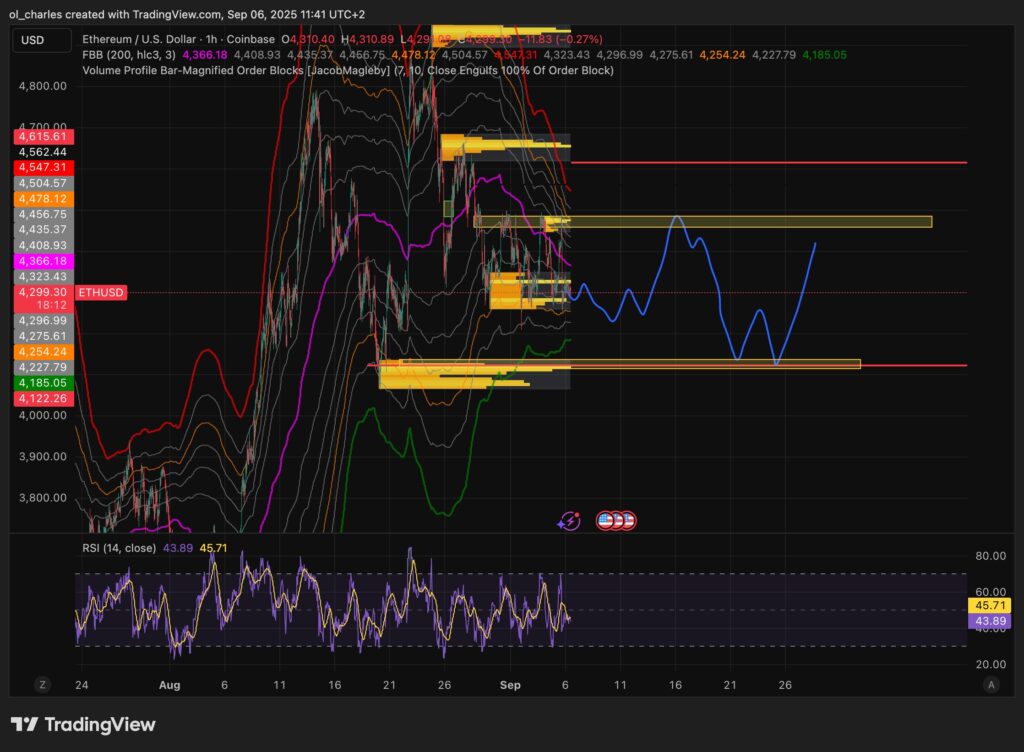Toggle the FBB (200, hlc3, 3) indicator
The image size is (1024, 752).
pyautogui.click(x=130, y=56)
